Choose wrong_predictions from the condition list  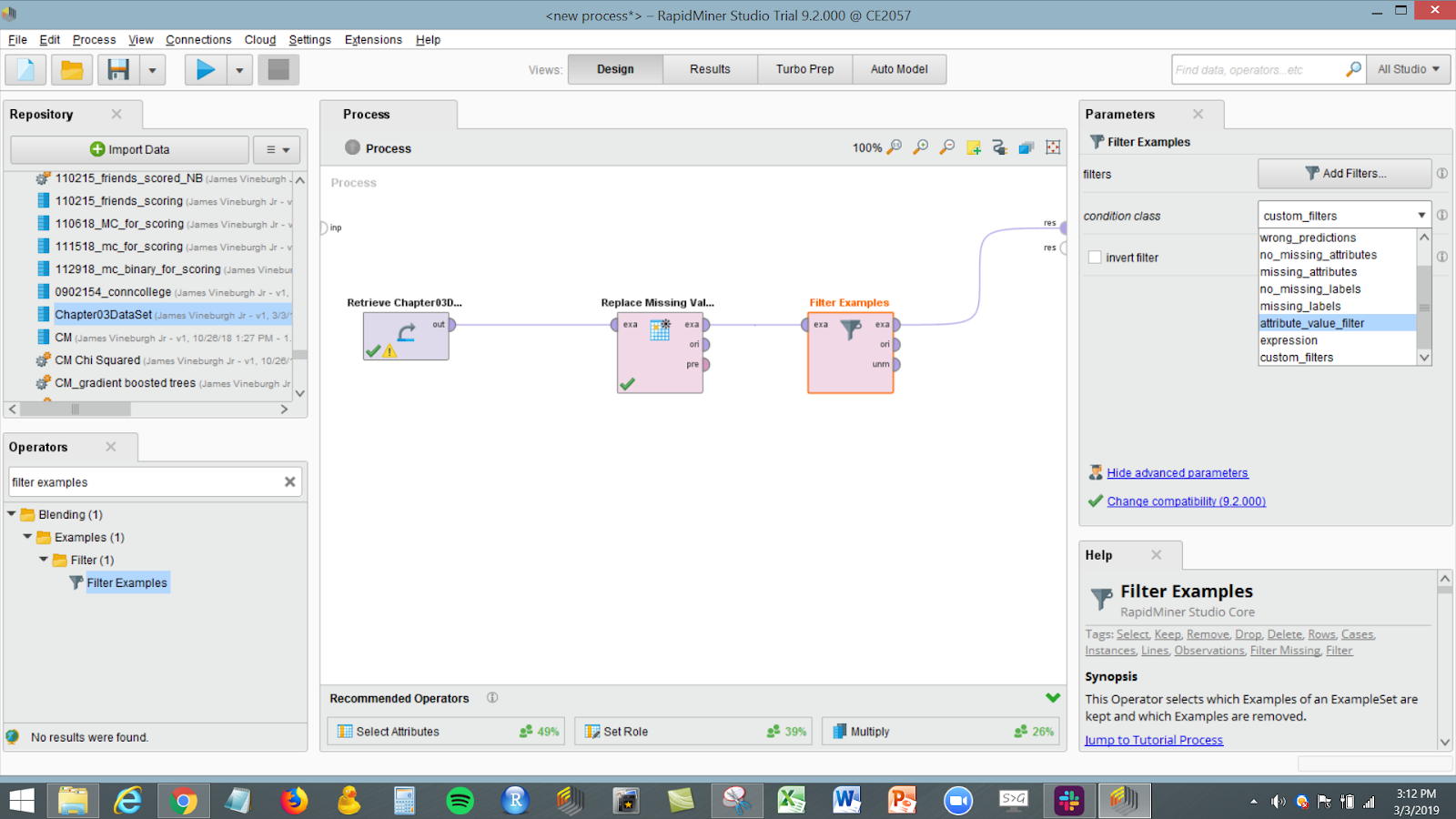tap(1337, 238)
